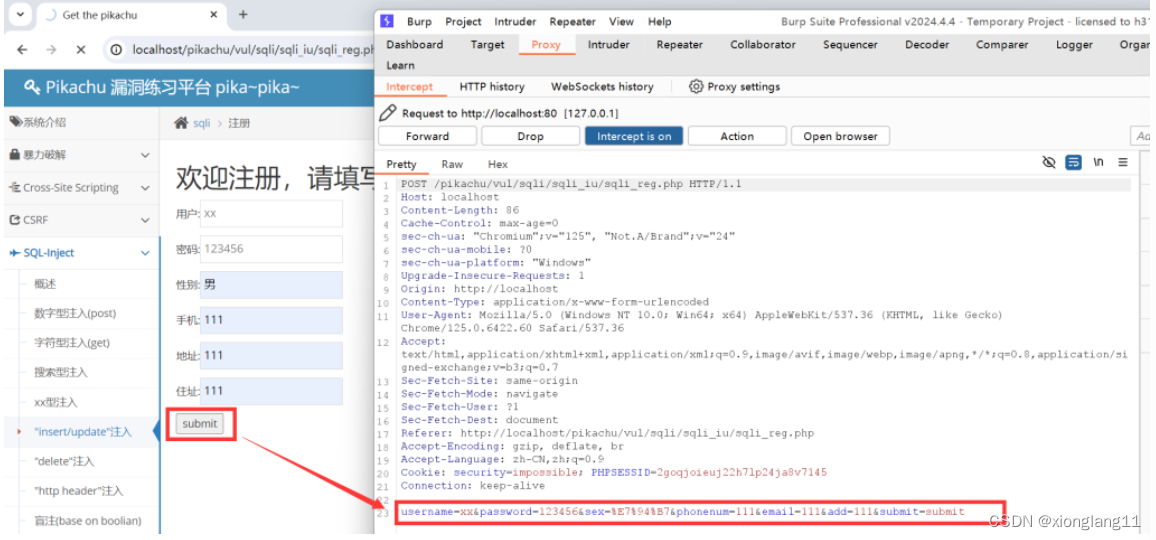Switch to the Logger tab
Screen dimensions: 1156x540
click(1074, 45)
